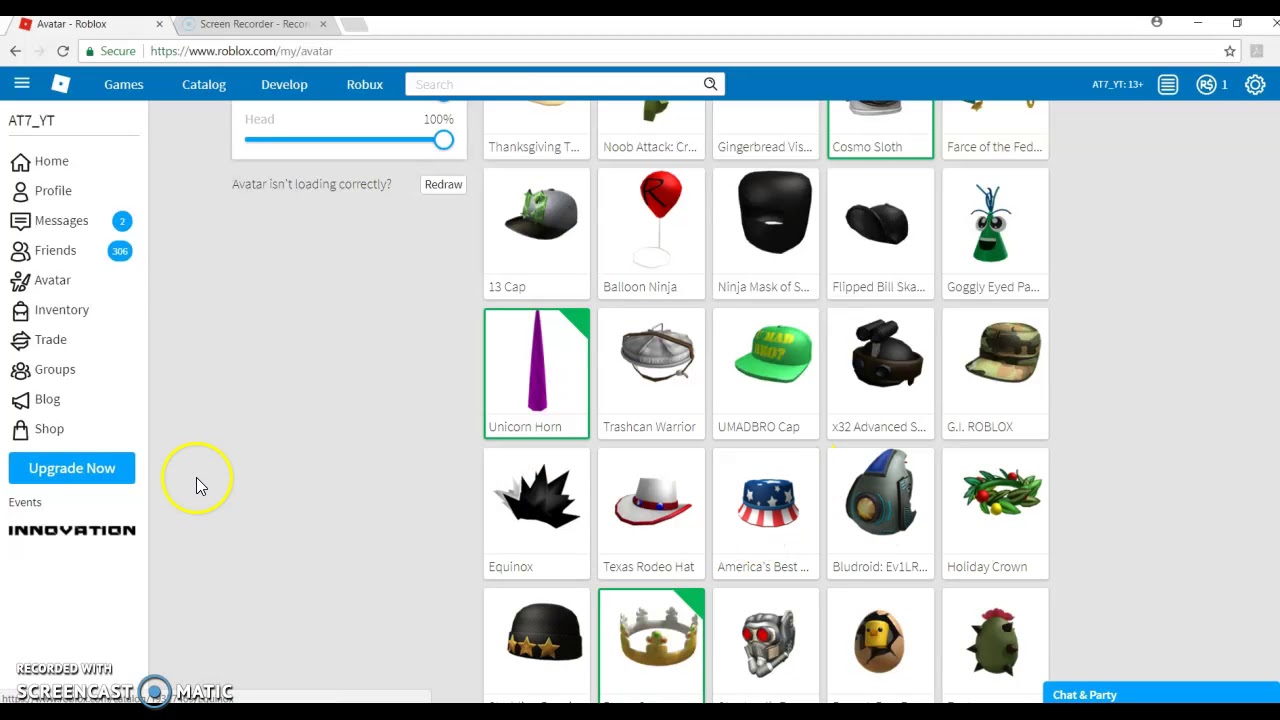Image resolution: width=1280 pixels, height=720 pixels.
Task: Reload the page with refresh icon
Action: pos(63,51)
